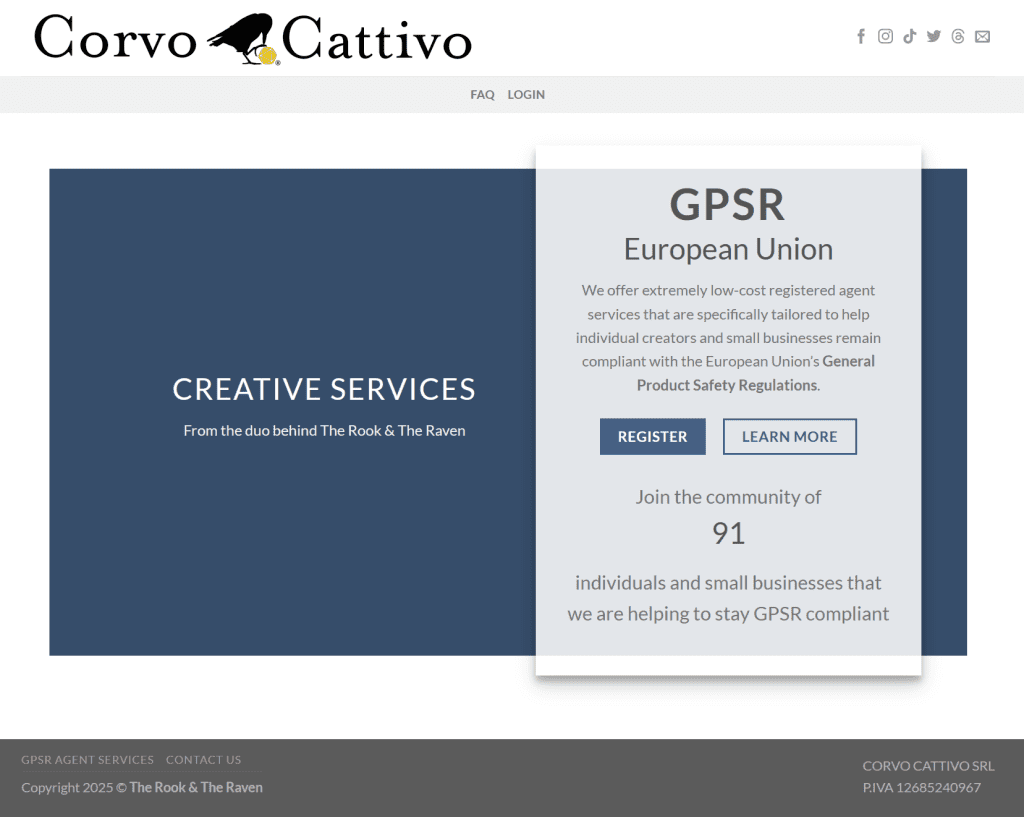
Task: Open the Instagram profile icon
Action: 885,37
